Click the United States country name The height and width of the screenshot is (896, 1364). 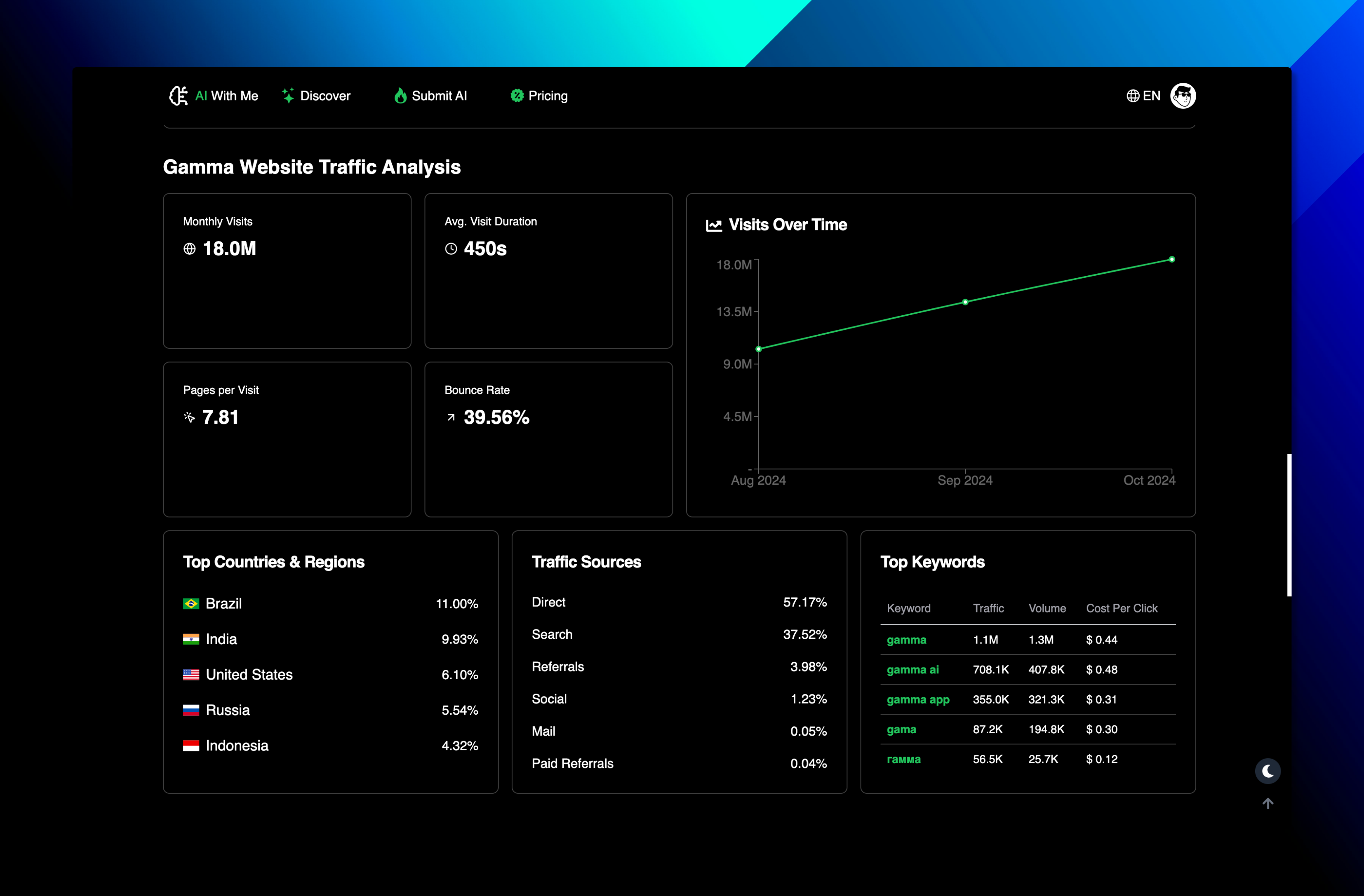click(249, 674)
